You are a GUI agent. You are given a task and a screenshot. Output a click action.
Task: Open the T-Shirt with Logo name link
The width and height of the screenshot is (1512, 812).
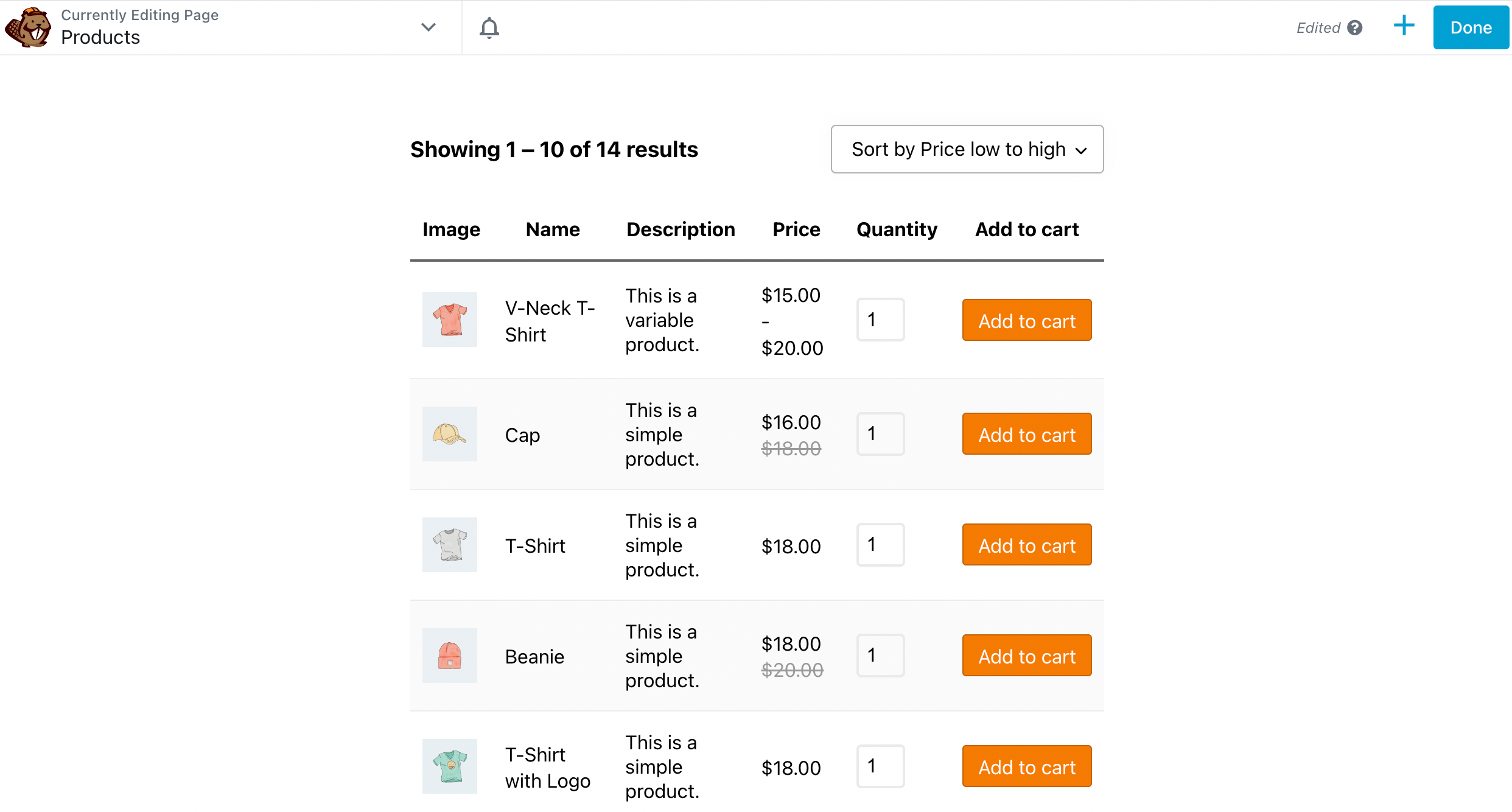point(547,767)
